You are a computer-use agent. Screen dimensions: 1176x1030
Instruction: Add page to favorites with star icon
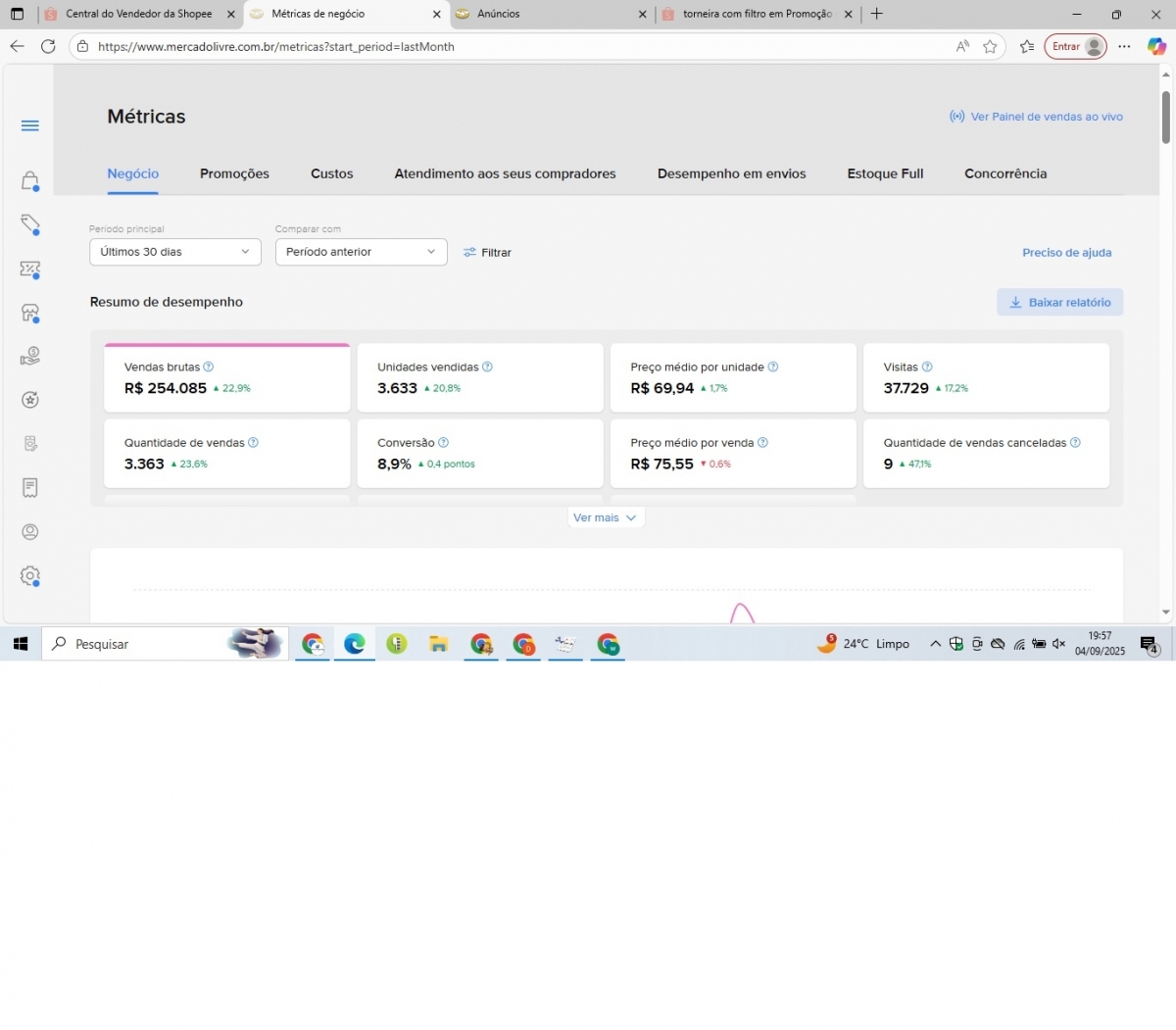coord(991,47)
